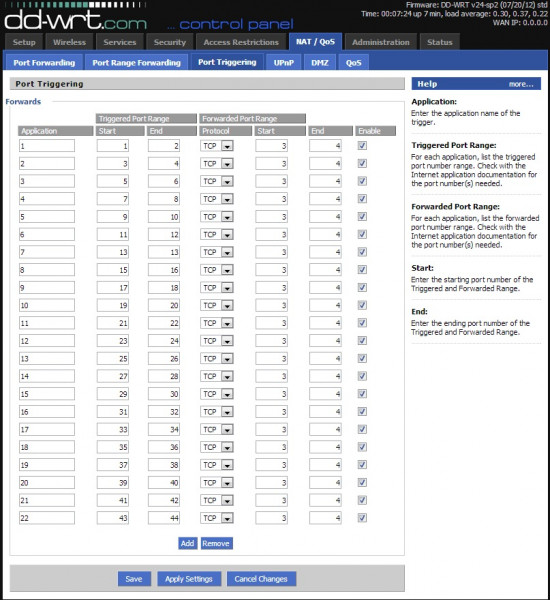Click the Save button
The width and height of the screenshot is (550, 600).
[134, 579]
